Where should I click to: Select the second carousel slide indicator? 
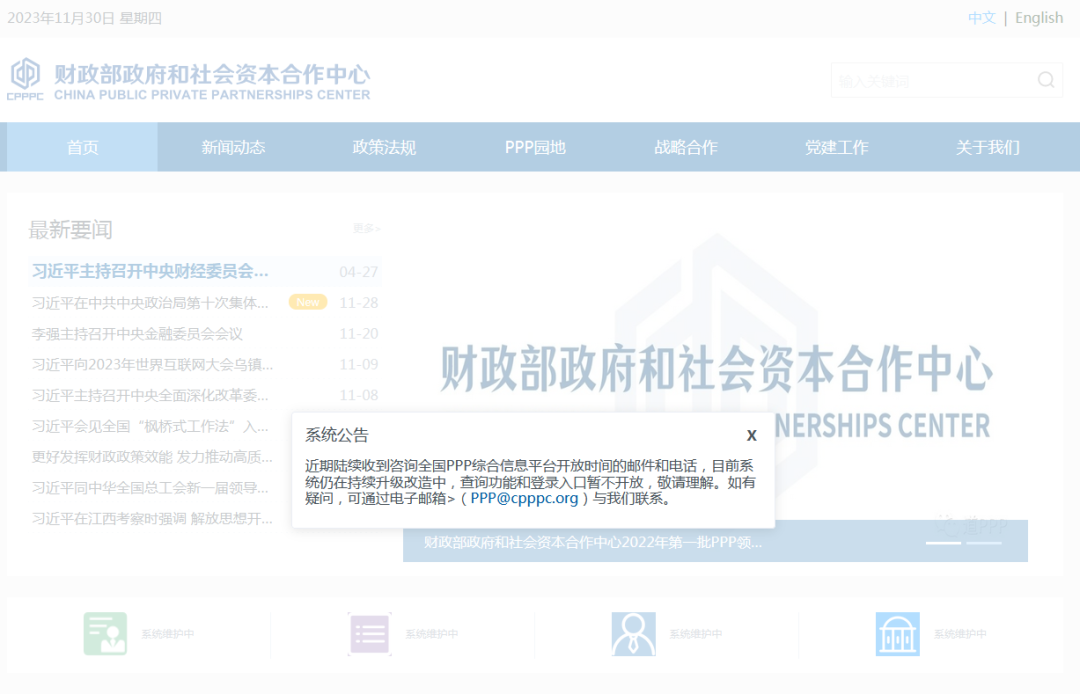click(x=984, y=543)
